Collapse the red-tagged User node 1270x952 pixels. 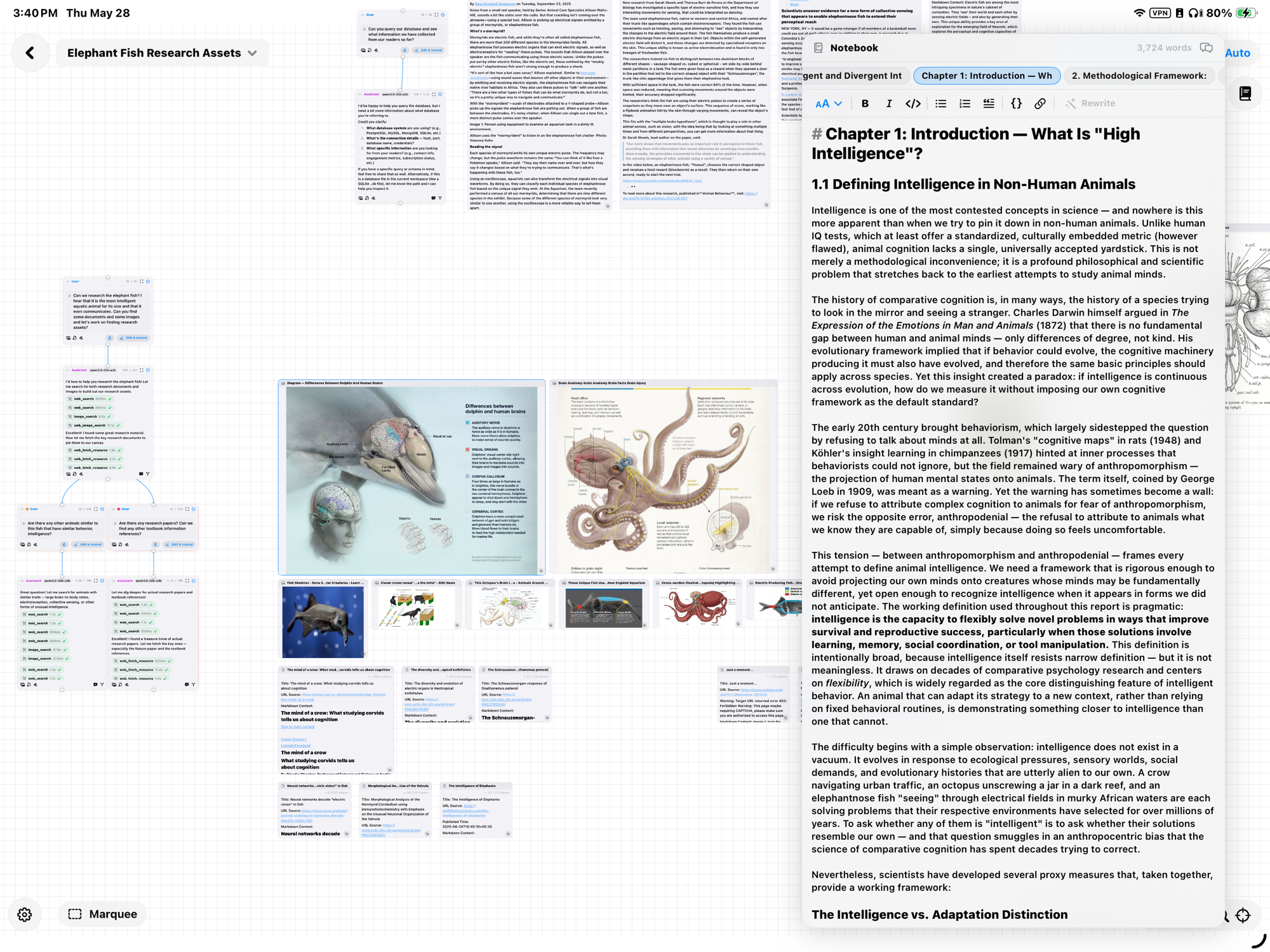coord(194,509)
